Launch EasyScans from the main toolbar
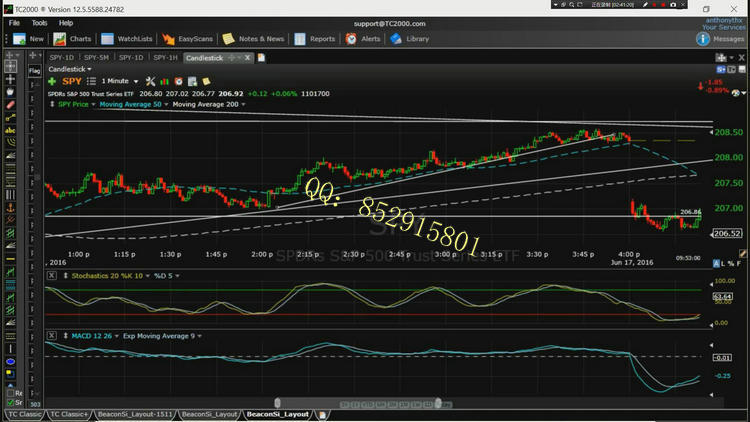 187,39
